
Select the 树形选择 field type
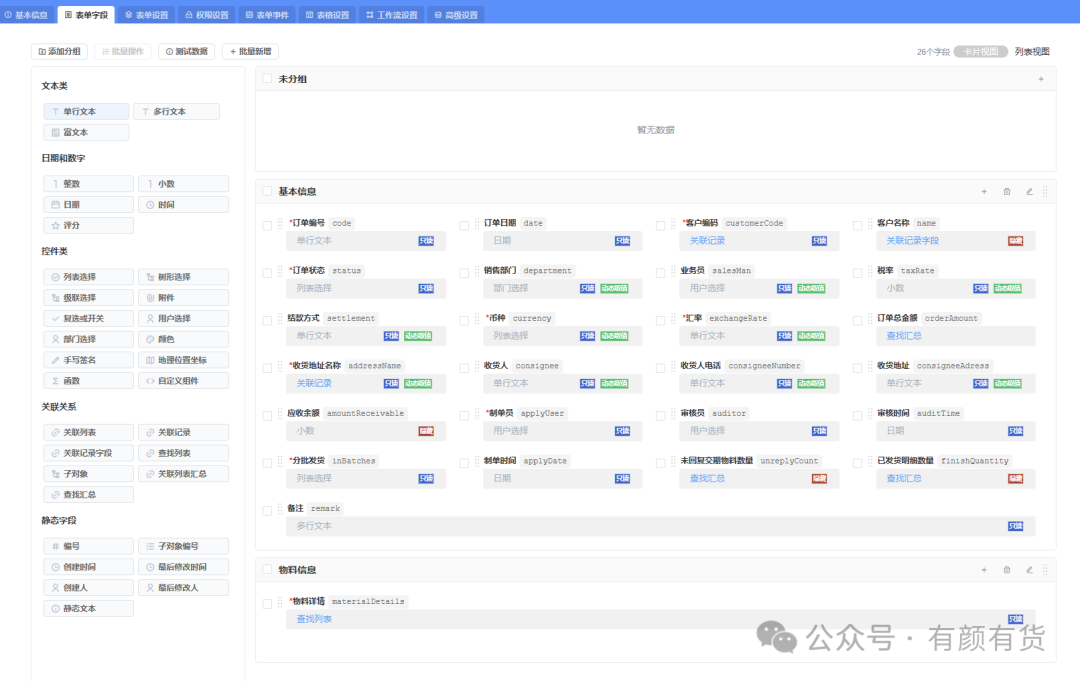pyautogui.click(x=183, y=277)
